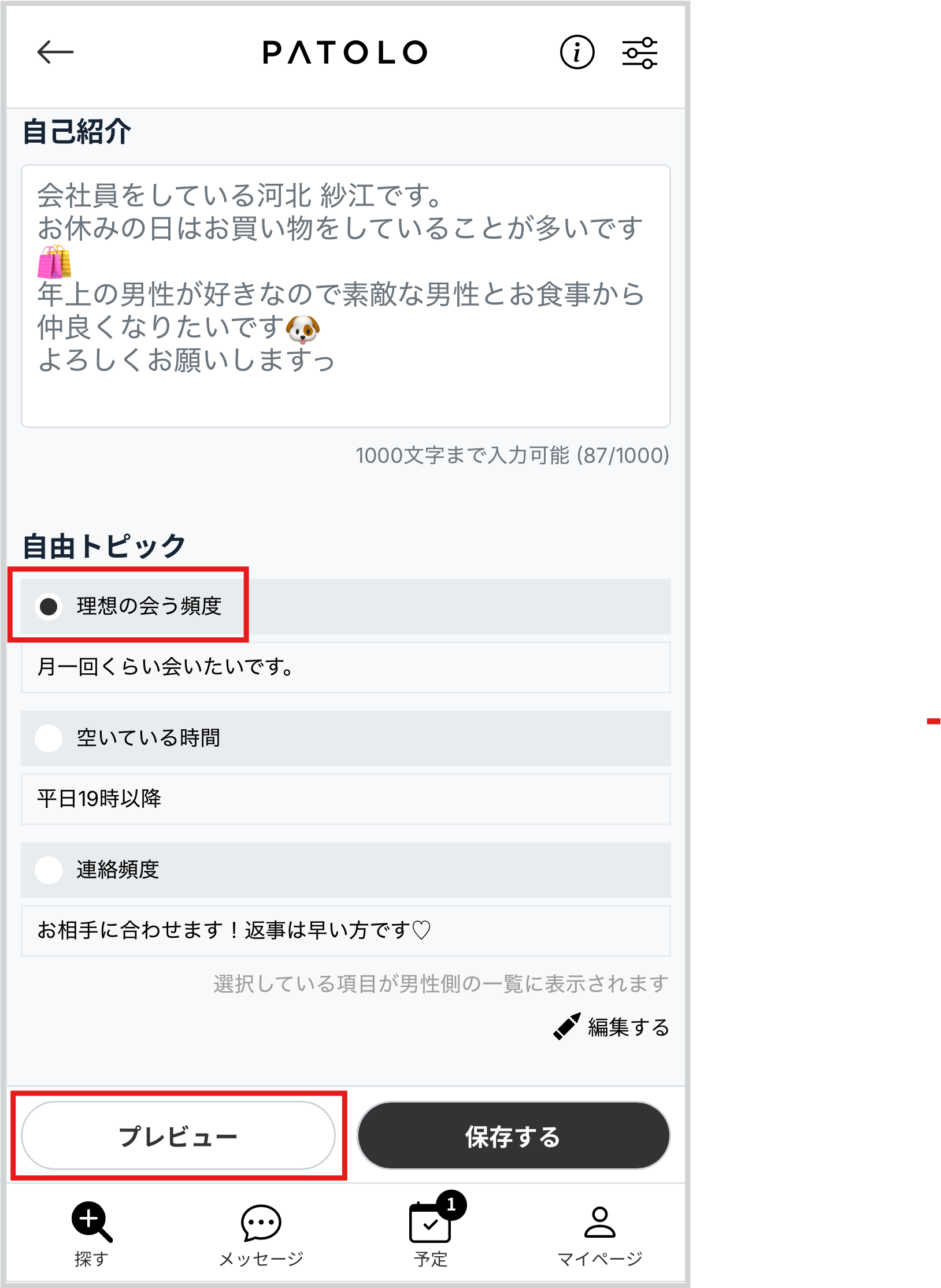Screen dimensions: 941x1288
Task: Open the 予定 calendar icon
Action: pyautogui.click(x=430, y=1222)
